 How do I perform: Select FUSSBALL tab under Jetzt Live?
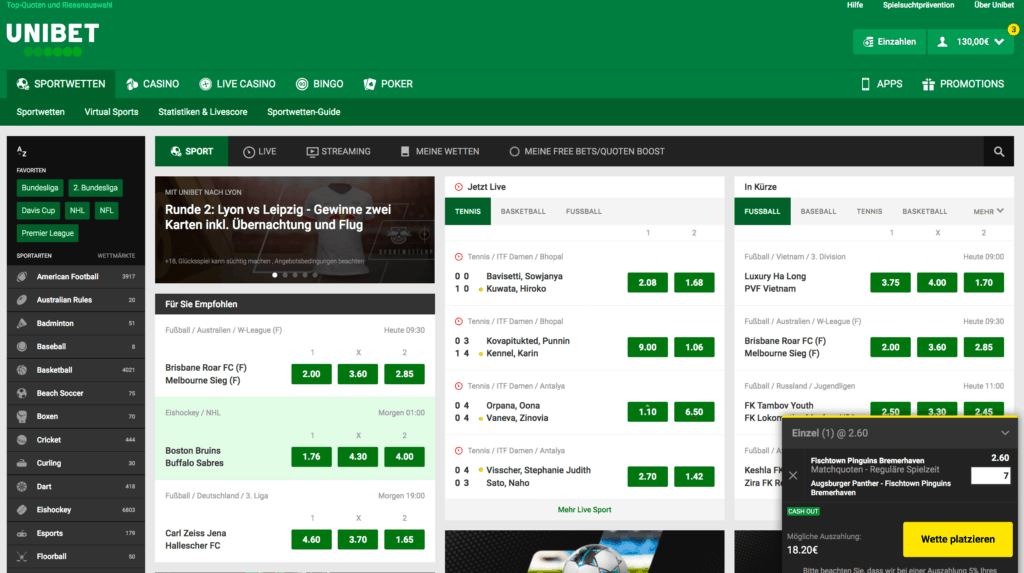(x=584, y=212)
